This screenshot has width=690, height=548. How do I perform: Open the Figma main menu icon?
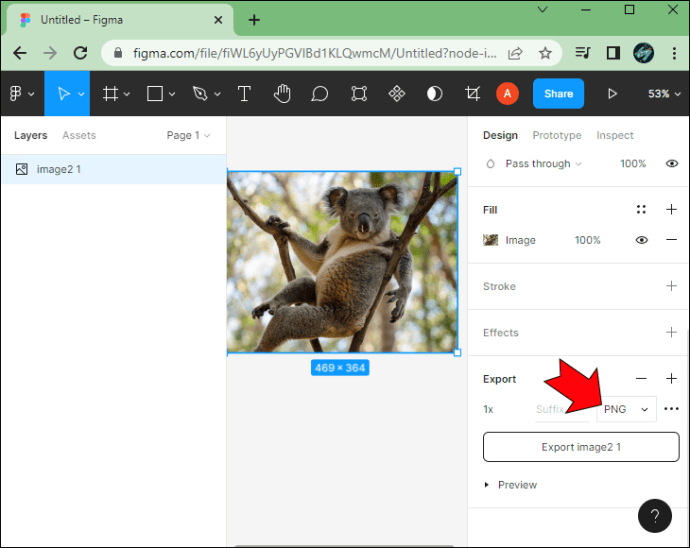pyautogui.click(x=15, y=94)
